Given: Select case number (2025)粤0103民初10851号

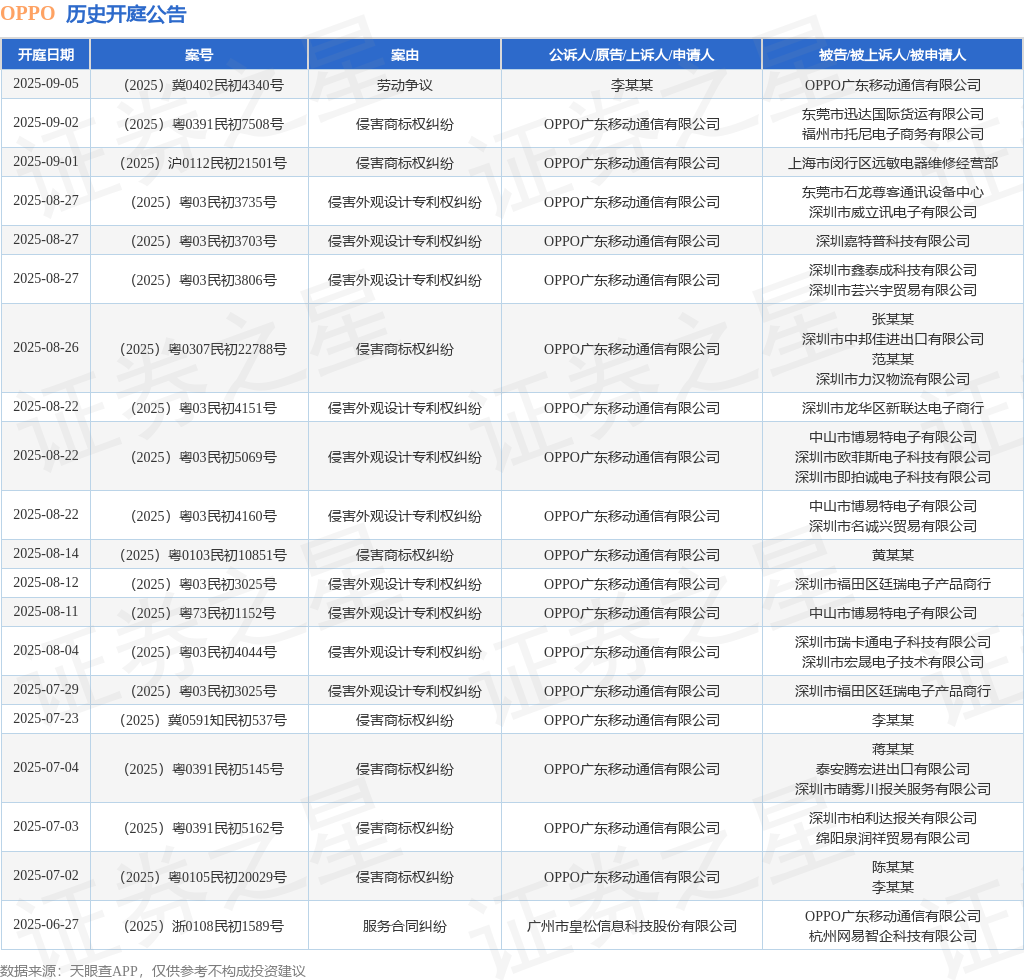Looking at the screenshot, I should click(203, 555).
